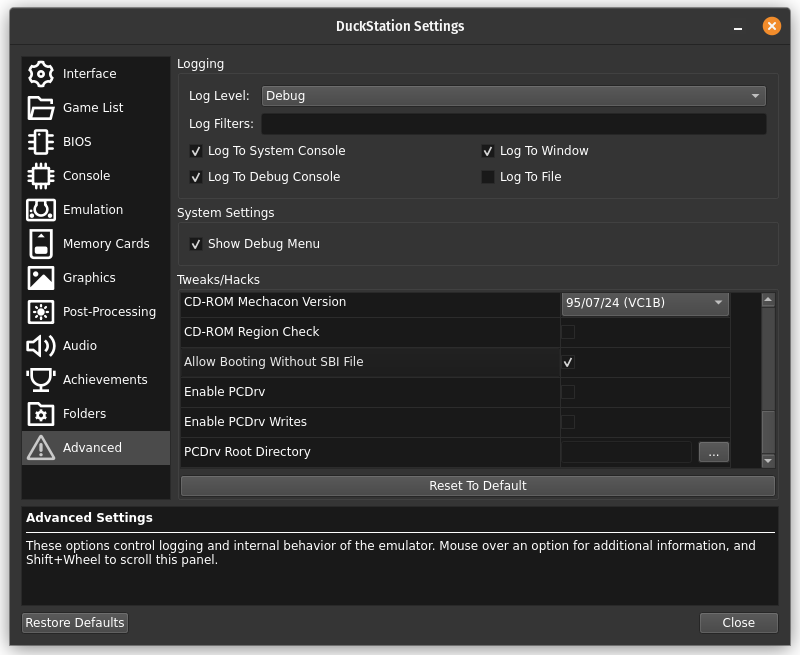
Task: Minimize the DuckStation Settings window
Action: tap(738, 28)
